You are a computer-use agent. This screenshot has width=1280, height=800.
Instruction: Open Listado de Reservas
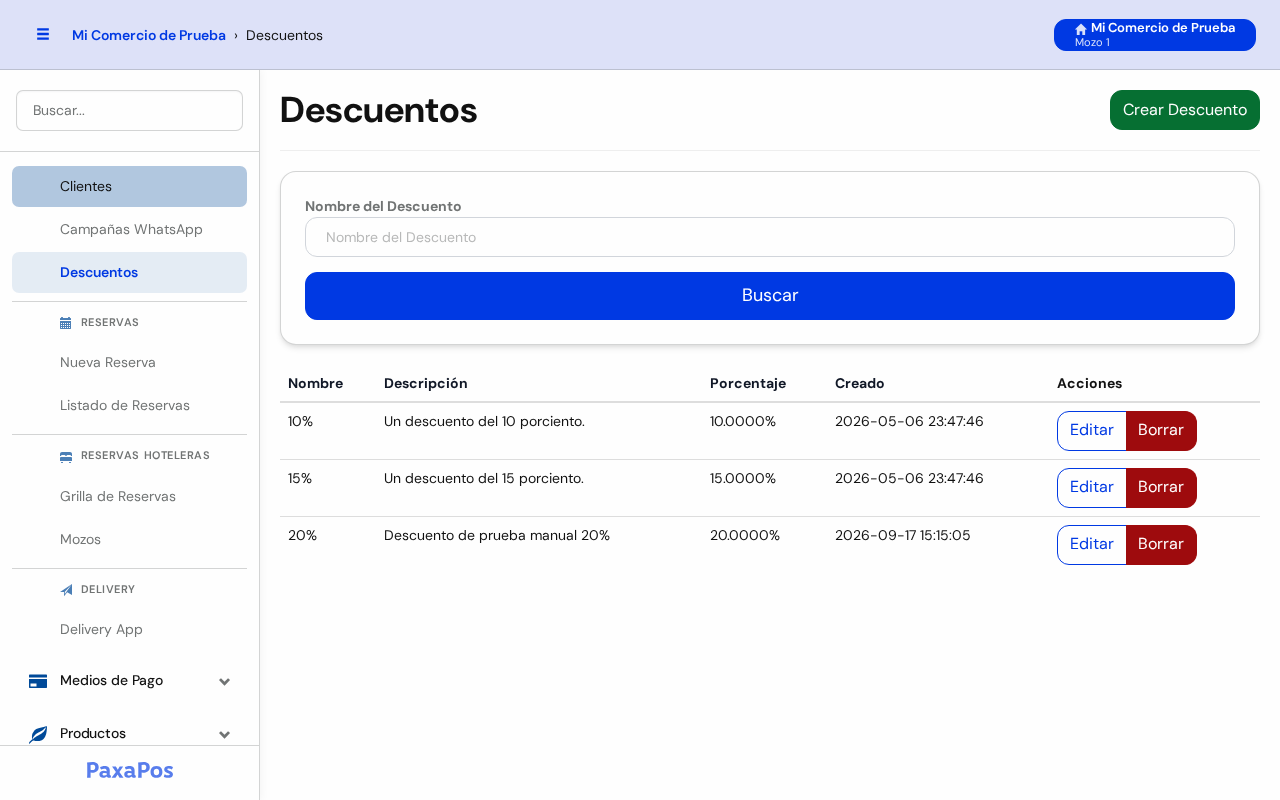(x=129, y=405)
